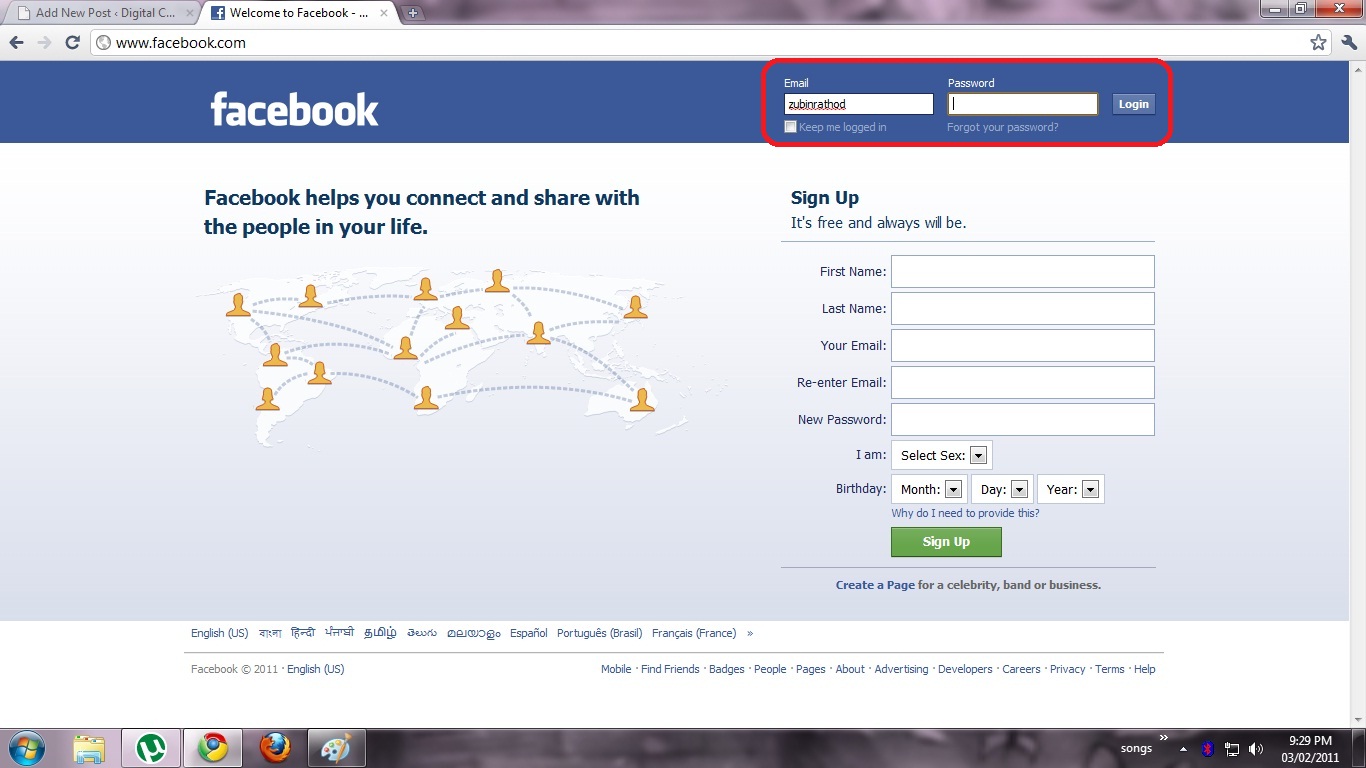Open a new tab with plus button
Viewport: 1366px width, 768px height.
tap(413, 13)
